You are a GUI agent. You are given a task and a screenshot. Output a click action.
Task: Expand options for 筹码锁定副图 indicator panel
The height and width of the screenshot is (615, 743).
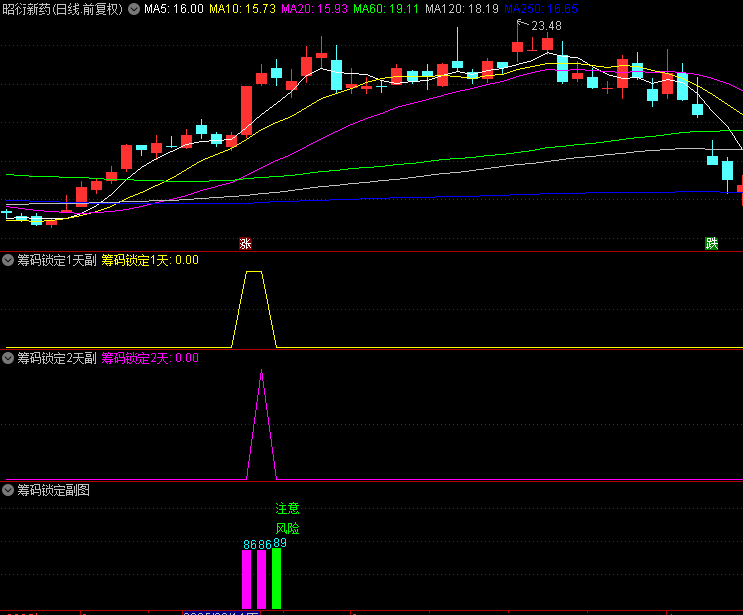[8, 490]
